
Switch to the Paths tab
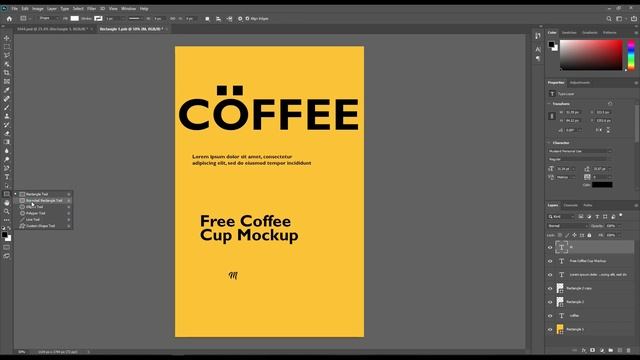[588, 205]
